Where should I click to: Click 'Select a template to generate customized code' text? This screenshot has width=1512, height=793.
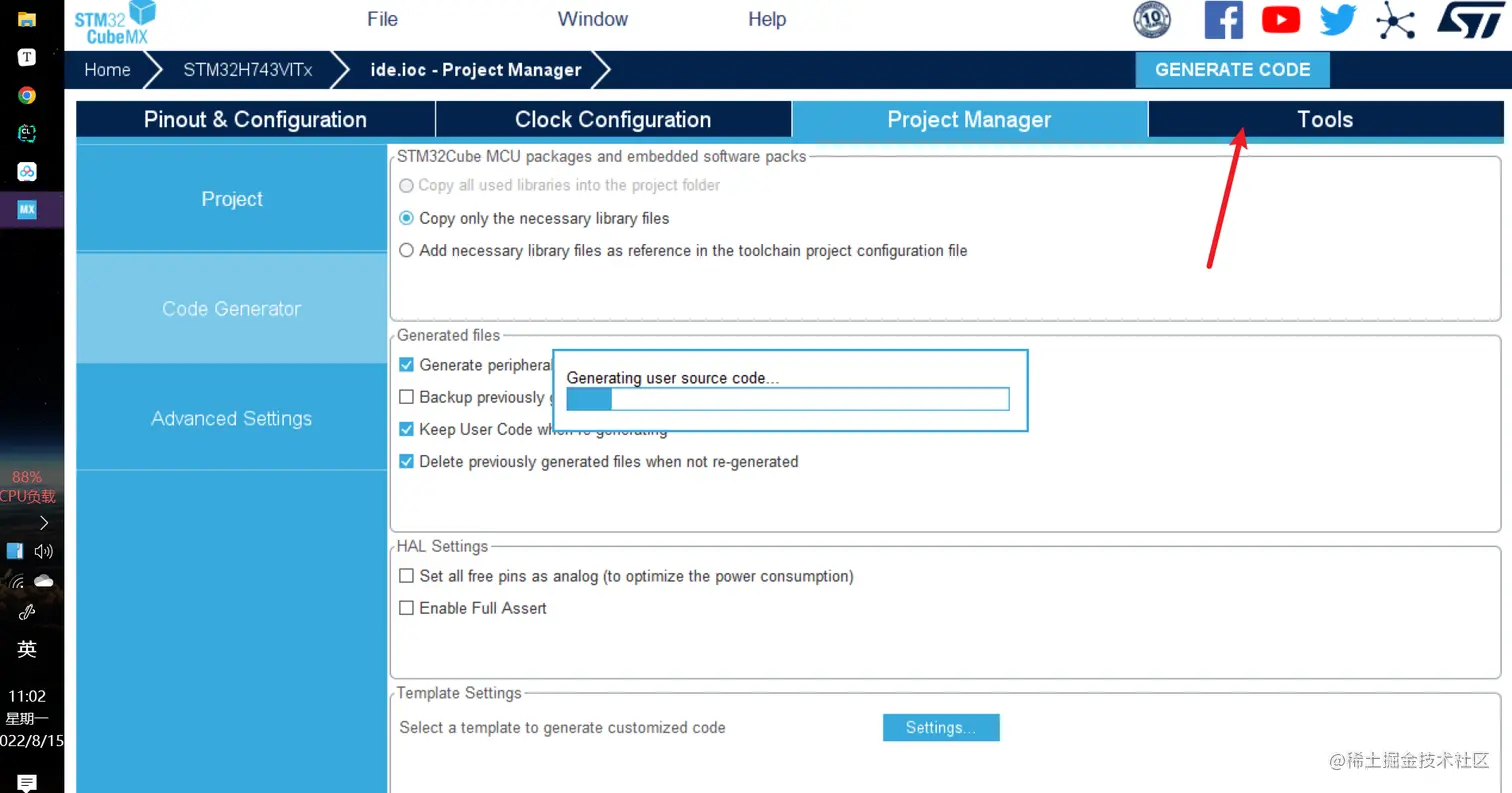coord(562,727)
